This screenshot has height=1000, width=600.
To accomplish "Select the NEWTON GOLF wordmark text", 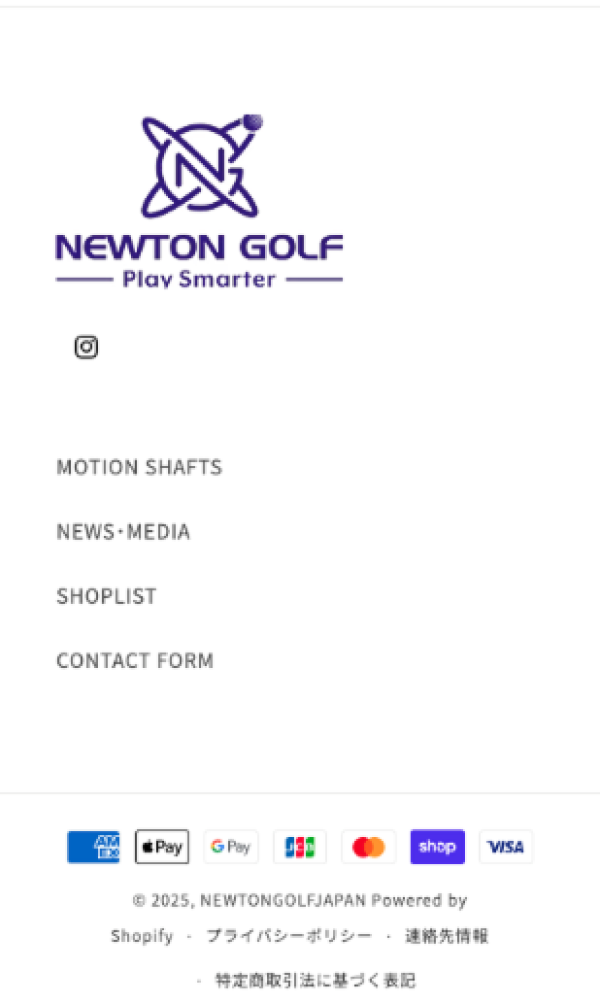I will [199, 246].
